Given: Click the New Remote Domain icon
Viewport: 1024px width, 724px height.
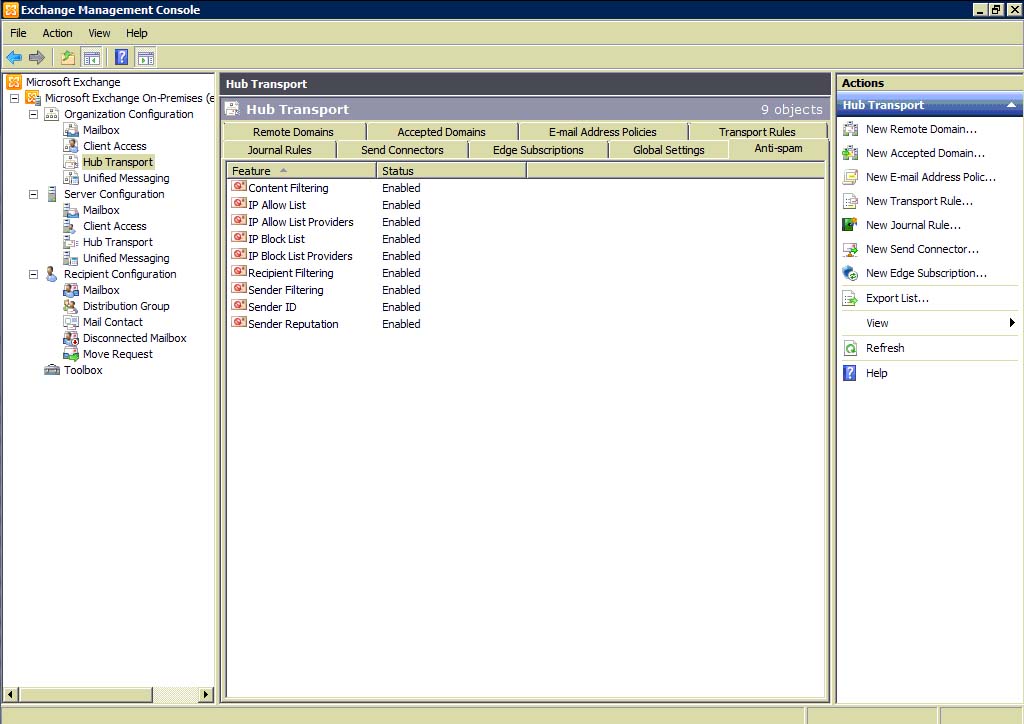Looking at the screenshot, I should point(850,129).
